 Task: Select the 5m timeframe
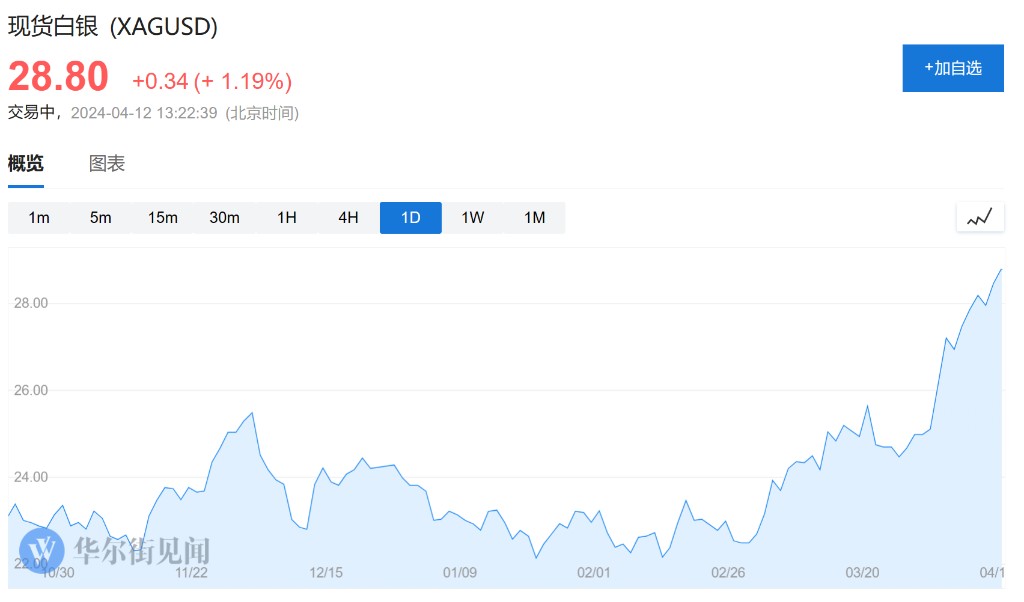[x=101, y=218]
